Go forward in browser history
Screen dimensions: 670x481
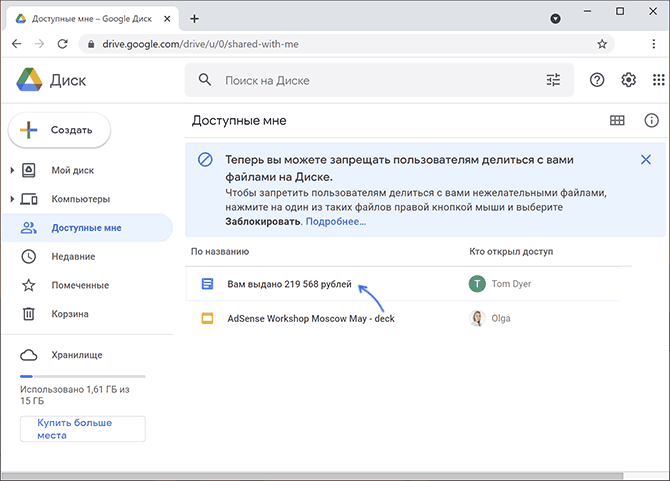(39, 44)
